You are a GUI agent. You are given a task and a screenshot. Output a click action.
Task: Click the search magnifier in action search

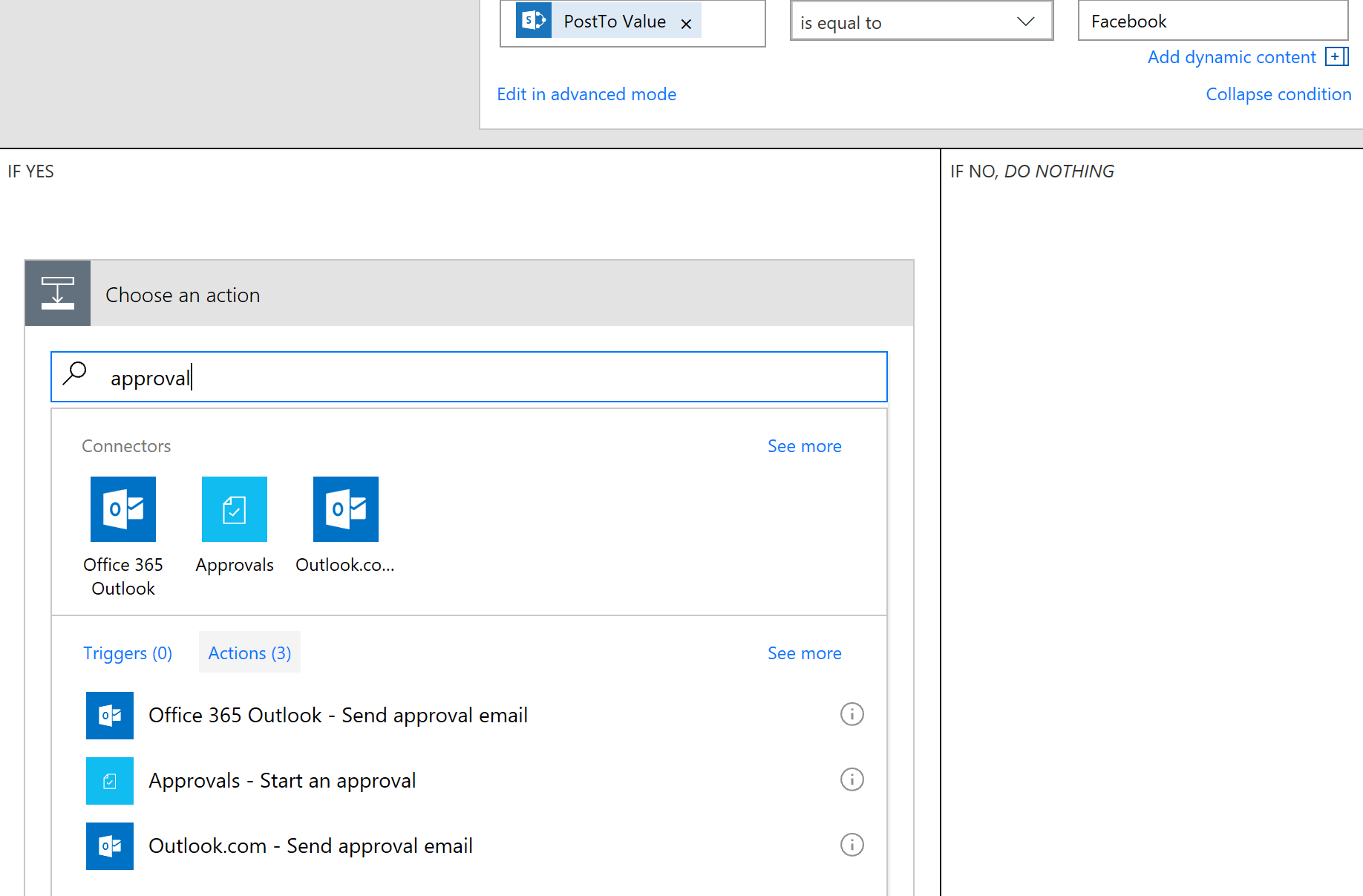click(x=75, y=375)
